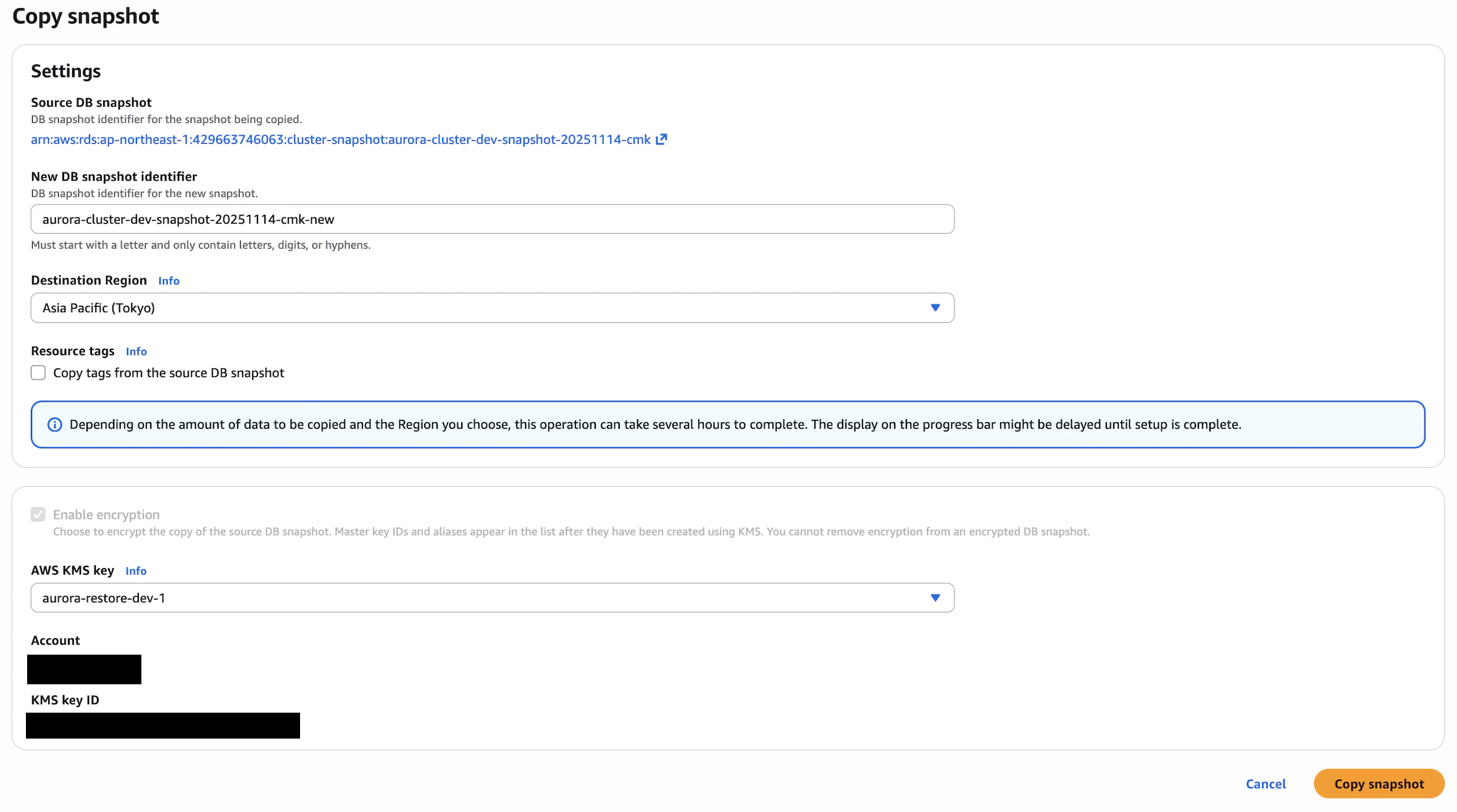Click the 'Source DB snapshot' label
The image size is (1457, 812).
[91, 102]
